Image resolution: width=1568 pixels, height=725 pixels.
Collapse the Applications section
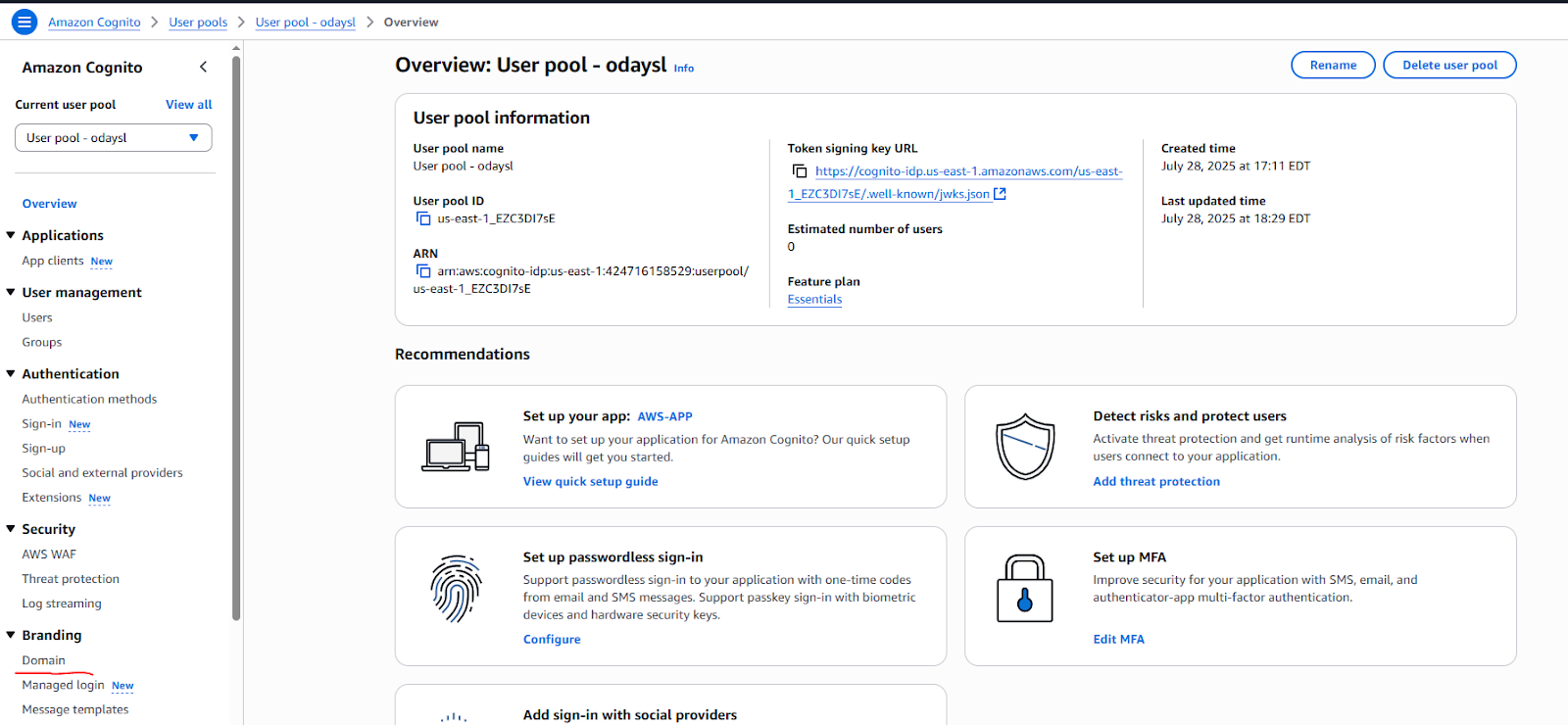coord(11,235)
